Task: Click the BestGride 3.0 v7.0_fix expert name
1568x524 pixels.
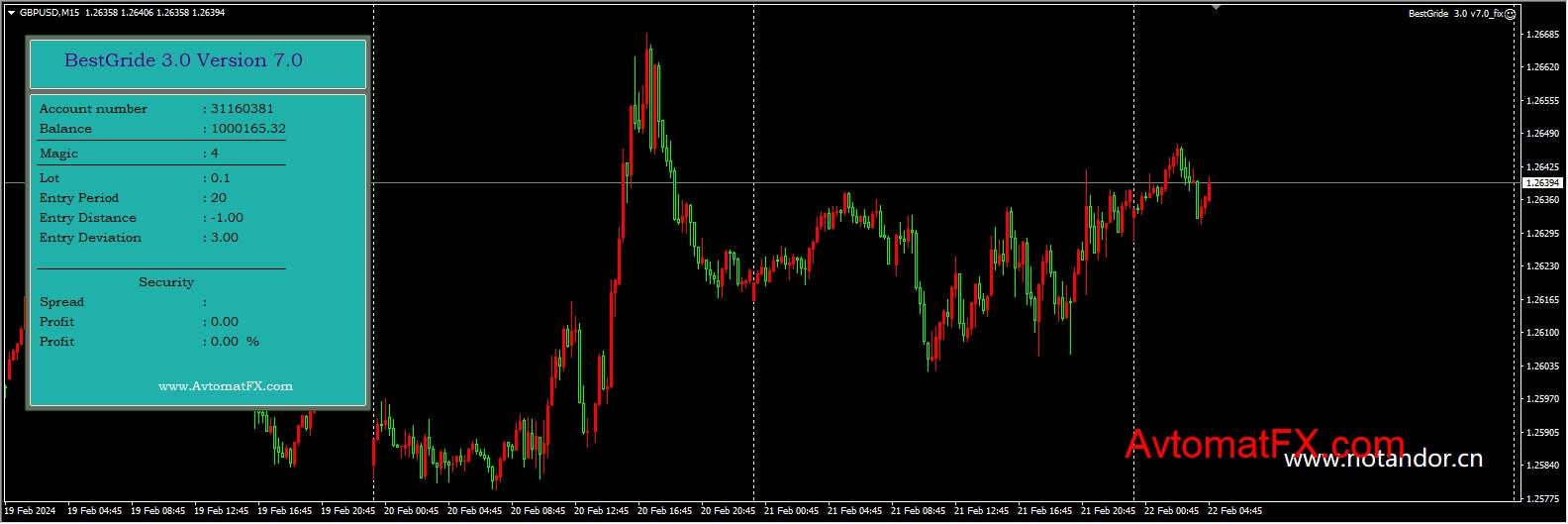Action: tap(1454, 14)
